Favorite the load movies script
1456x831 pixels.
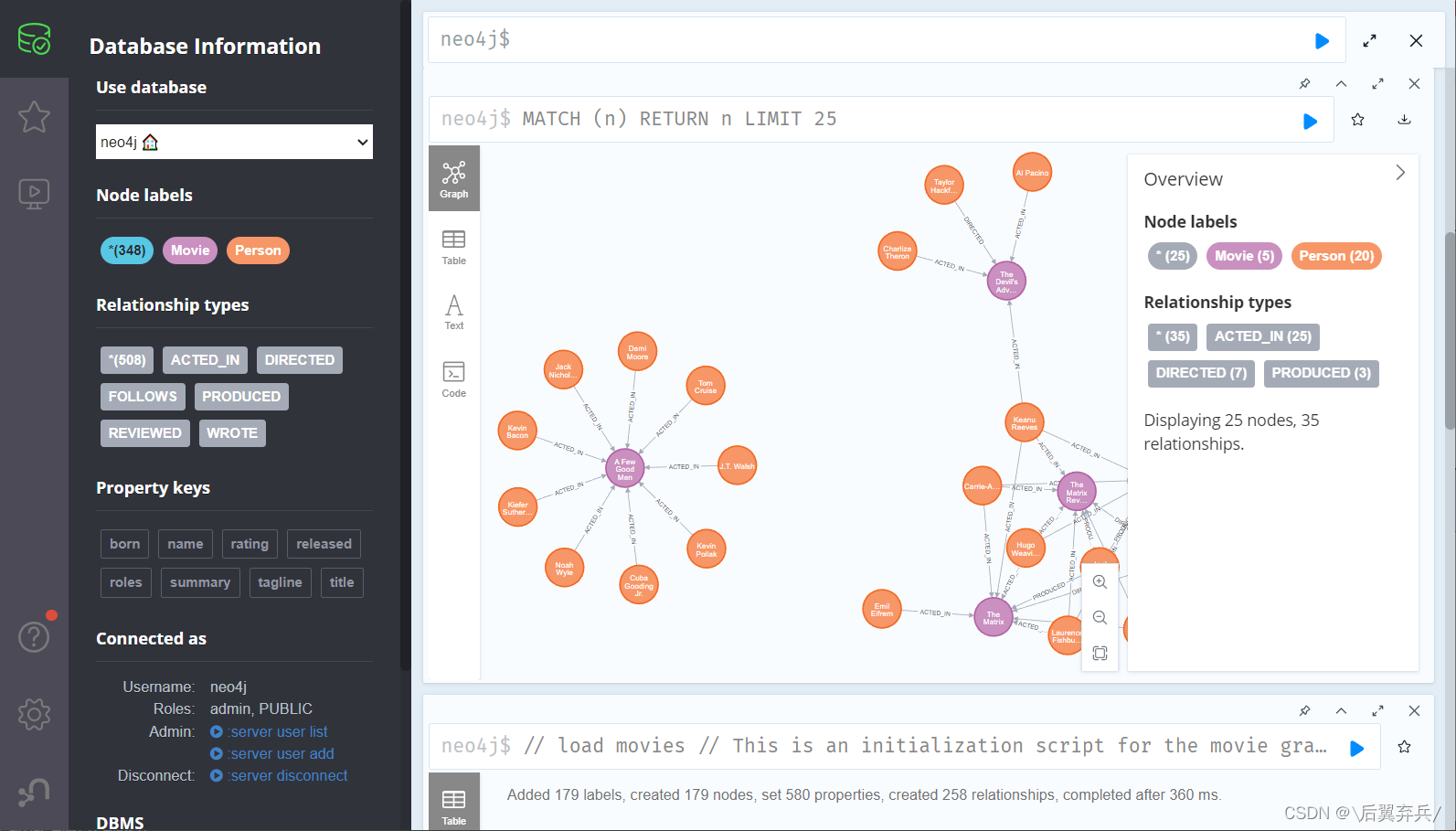tap(1404, 748)
